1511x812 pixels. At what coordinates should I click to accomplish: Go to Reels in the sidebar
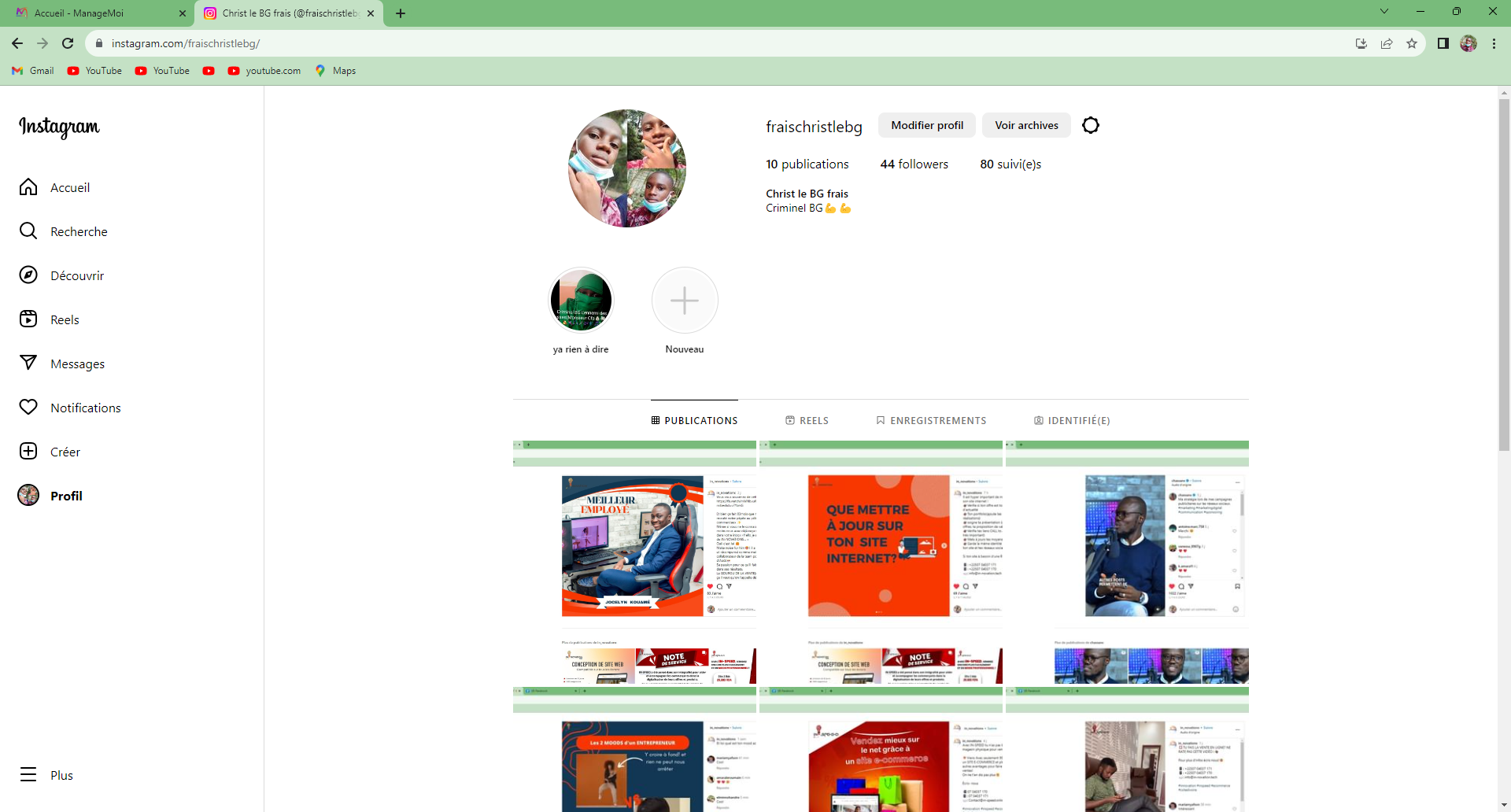pos(28,319)
